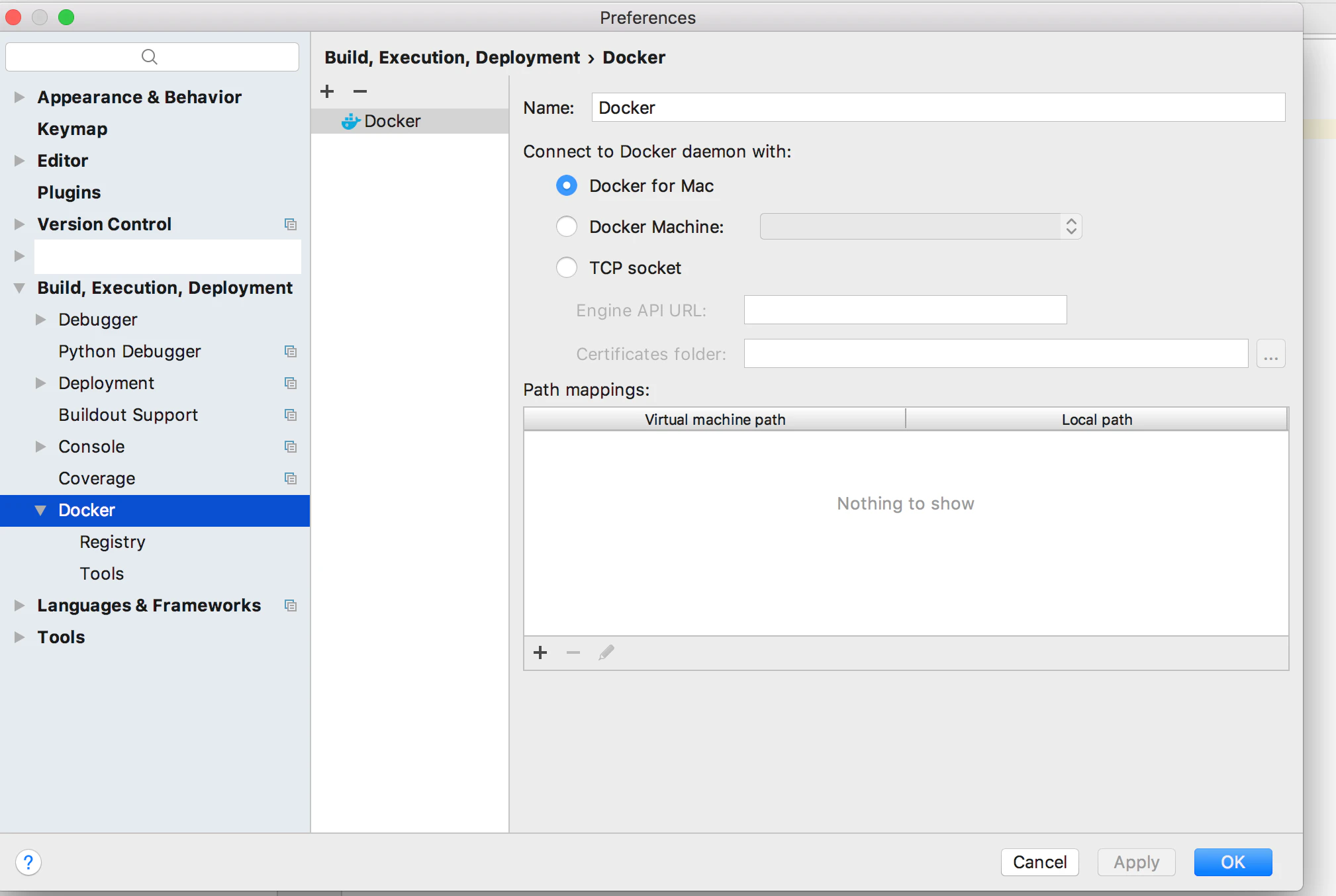1336x896 pixels.
Task: Confirm preferences with OK button
Action: pos(1233,862)
